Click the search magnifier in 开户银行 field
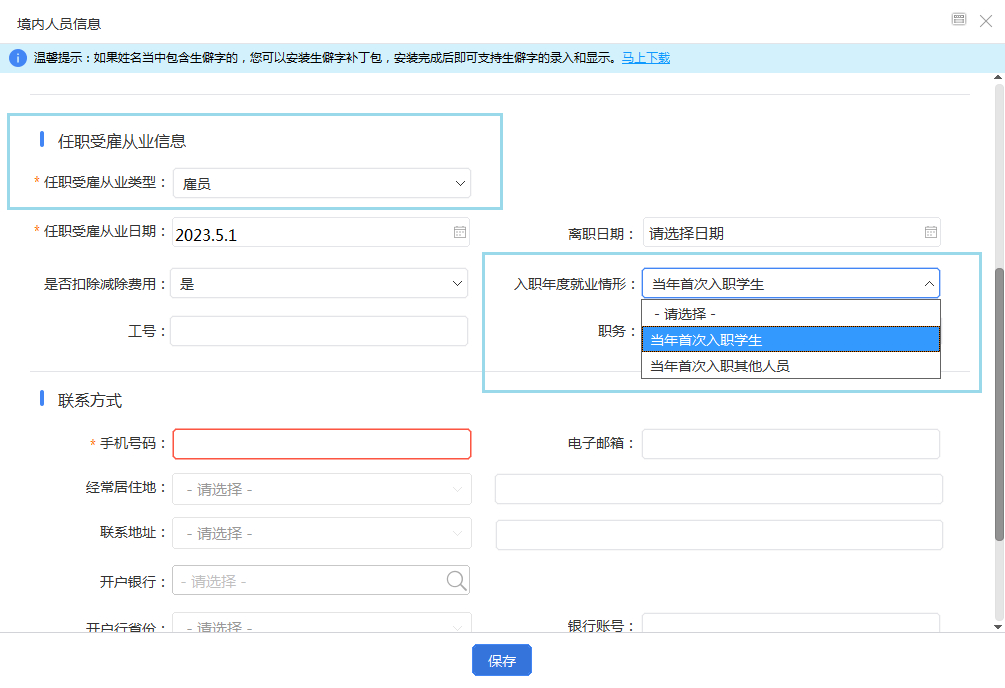The image size is (1005, 688). [x=456, y=581]
